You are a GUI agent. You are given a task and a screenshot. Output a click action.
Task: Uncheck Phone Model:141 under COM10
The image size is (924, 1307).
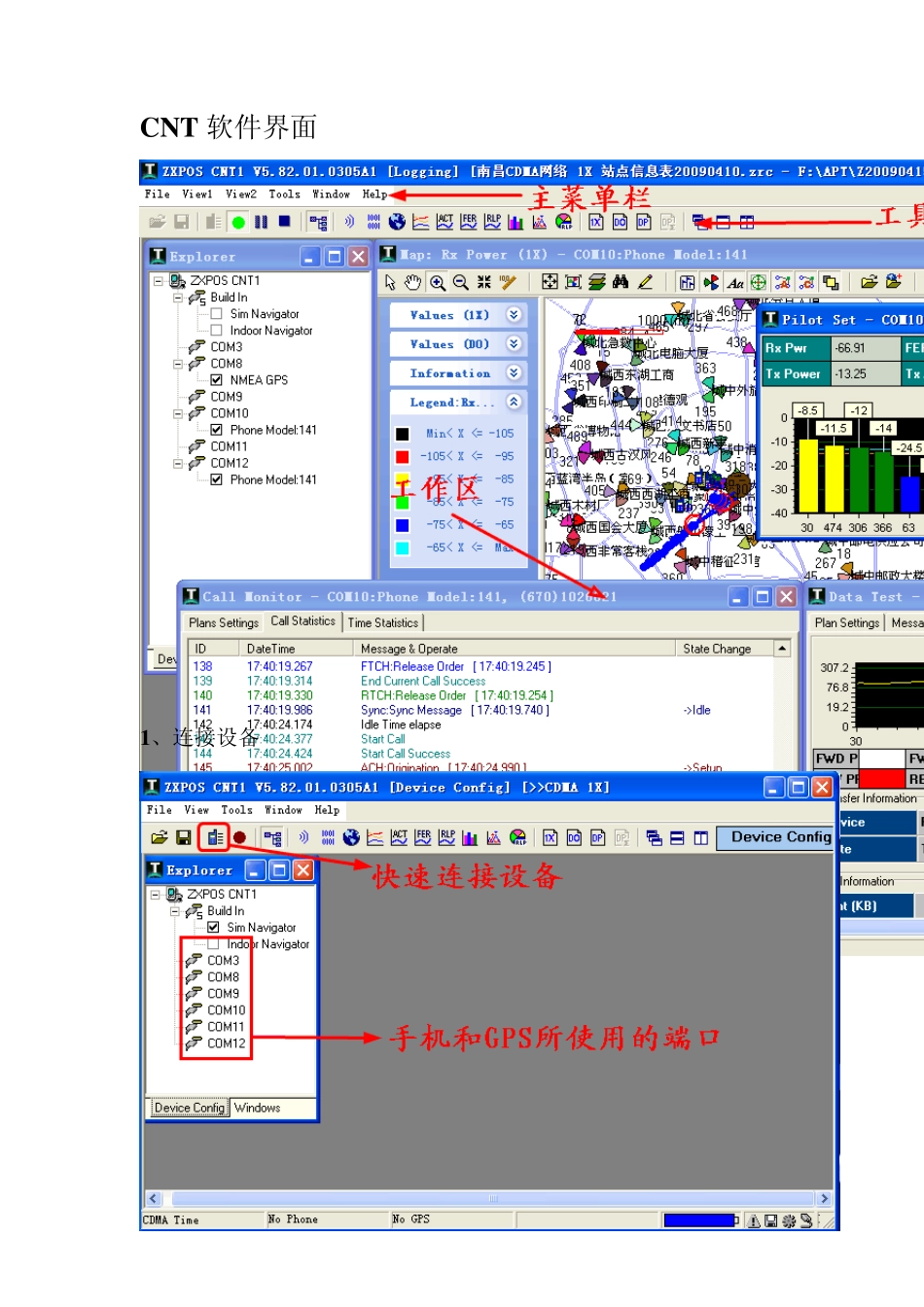coord(216,430)
